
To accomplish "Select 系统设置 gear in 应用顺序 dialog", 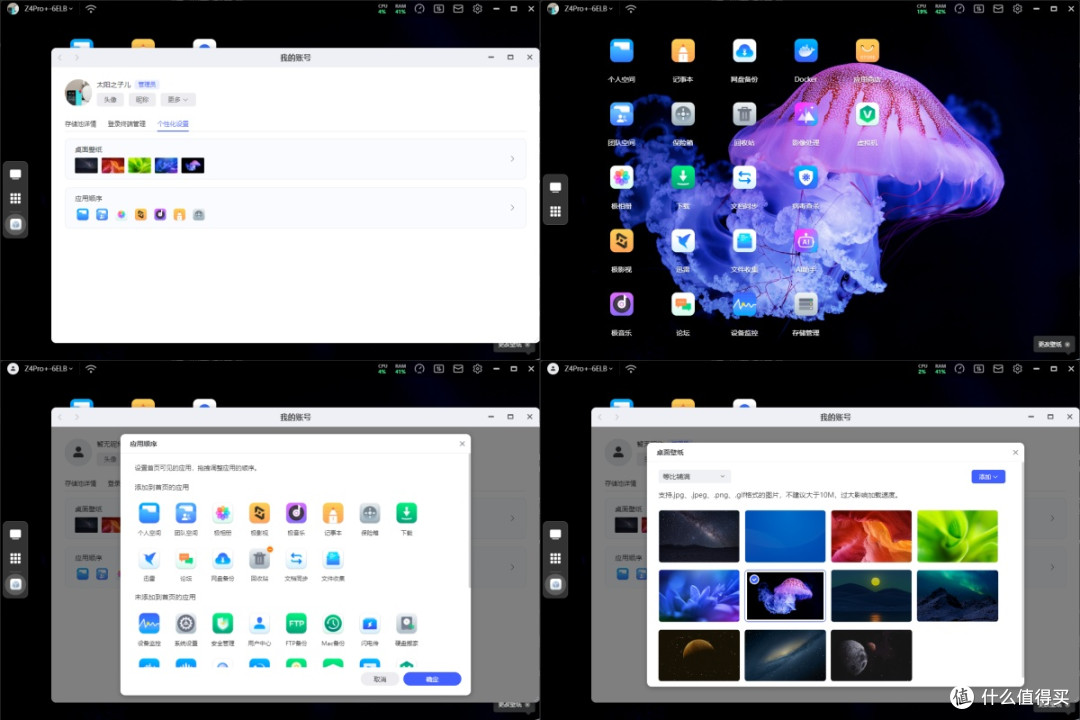I will click(x=186, y=624).
